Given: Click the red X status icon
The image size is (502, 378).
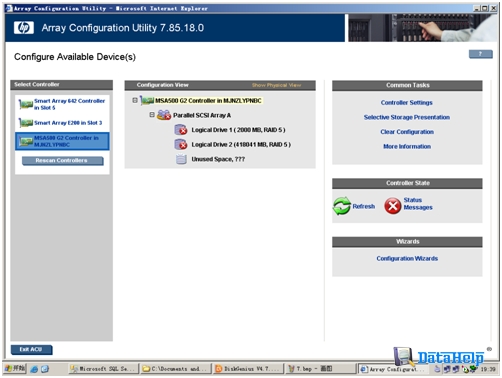Looking at the screenshot, I should [393, 206].
